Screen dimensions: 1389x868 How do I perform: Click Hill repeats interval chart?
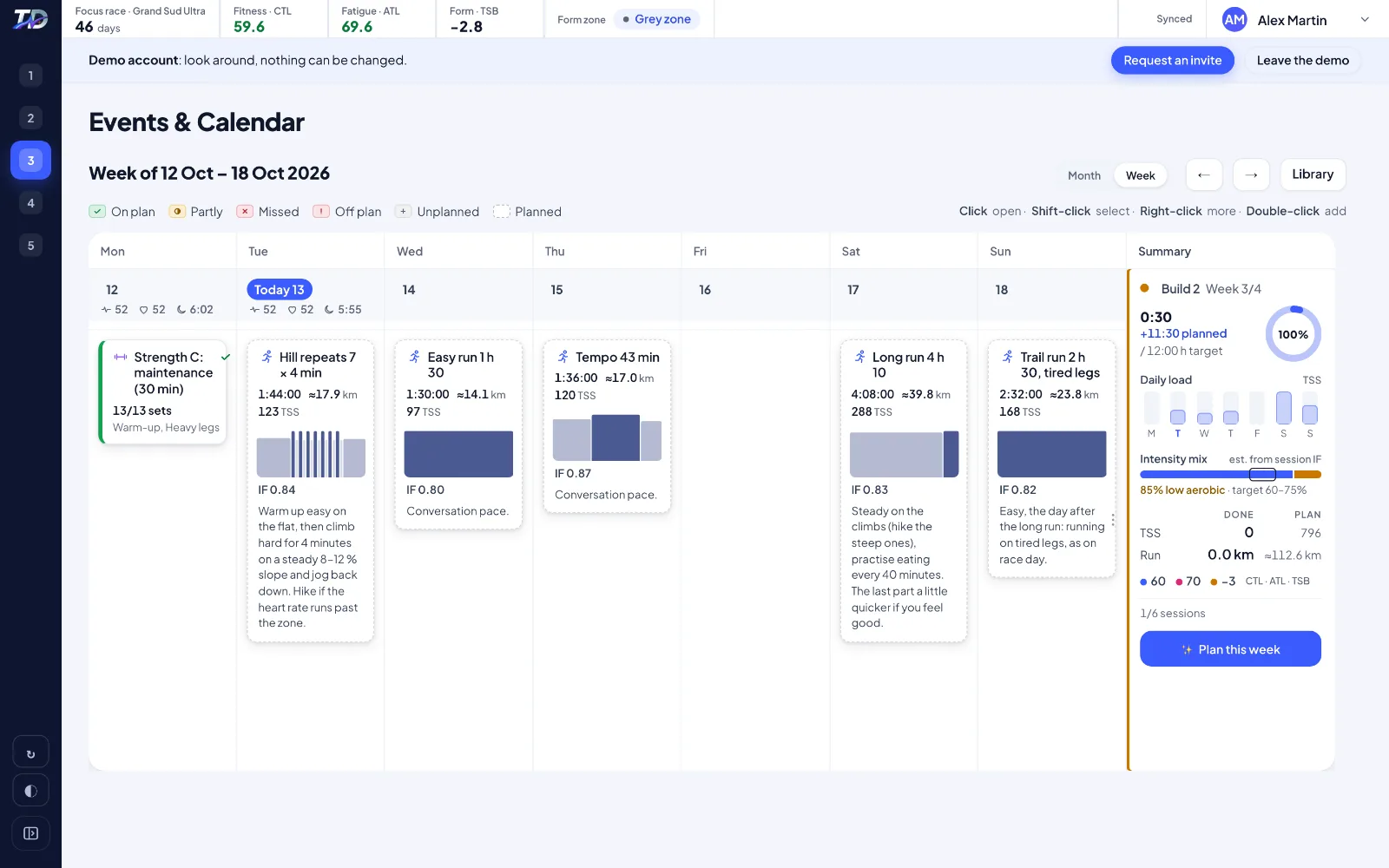click(311, 454)
